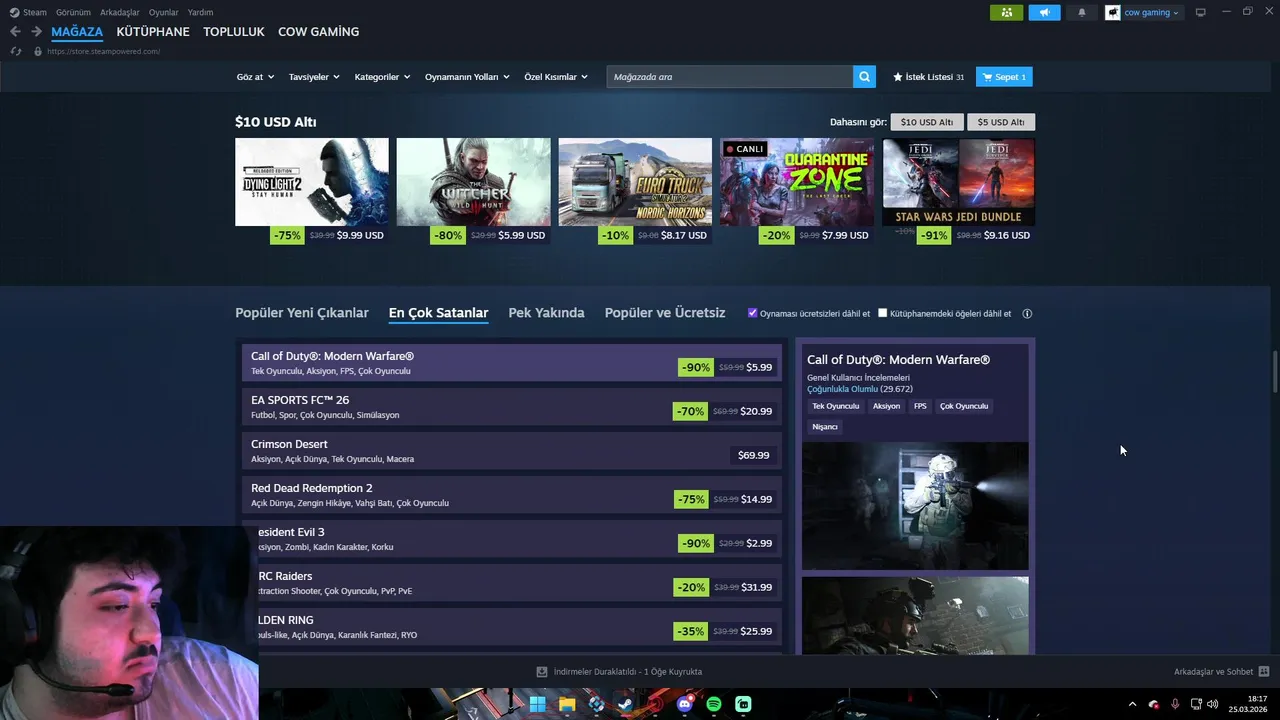Select the Red Dead Redemption 2 row
Image resolution: width=1280 pixels, height=720 pixels.
[511, 495]
